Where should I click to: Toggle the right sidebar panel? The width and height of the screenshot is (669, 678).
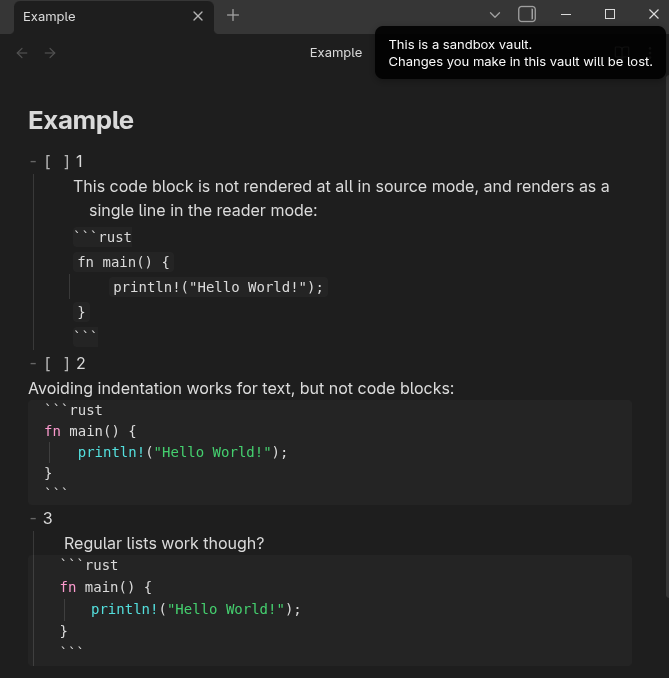pos(527,14)
